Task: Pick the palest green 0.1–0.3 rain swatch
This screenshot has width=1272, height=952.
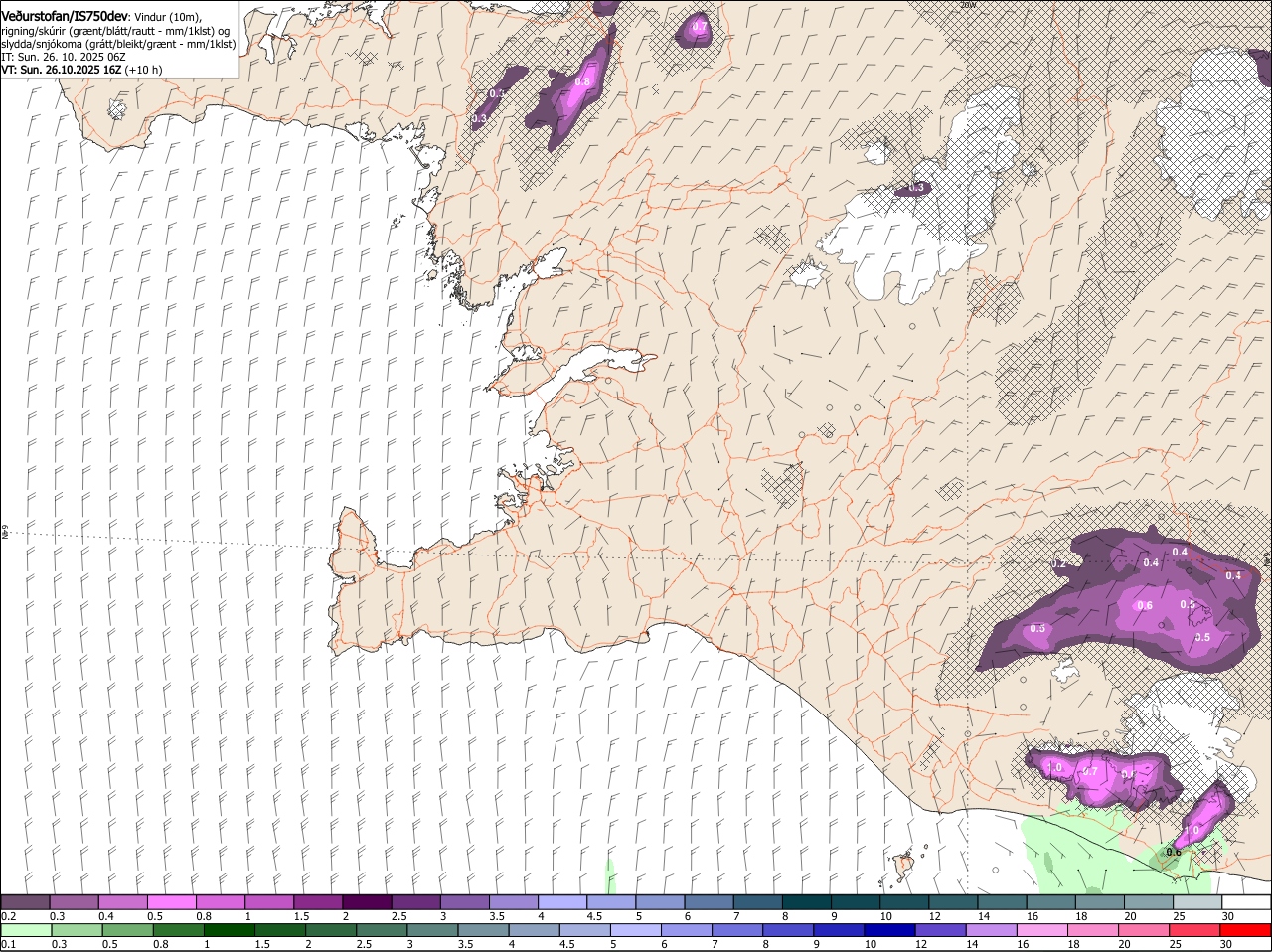Action: [26, 930]
